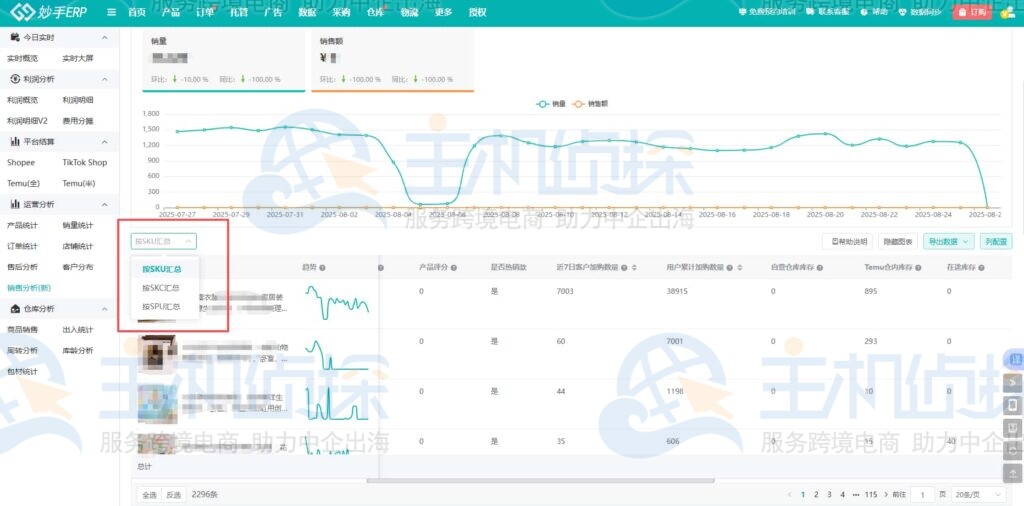This screenshot has height=506, width=1024.
Task: Click 全选 to select all rows
Action: click(148, 494)
